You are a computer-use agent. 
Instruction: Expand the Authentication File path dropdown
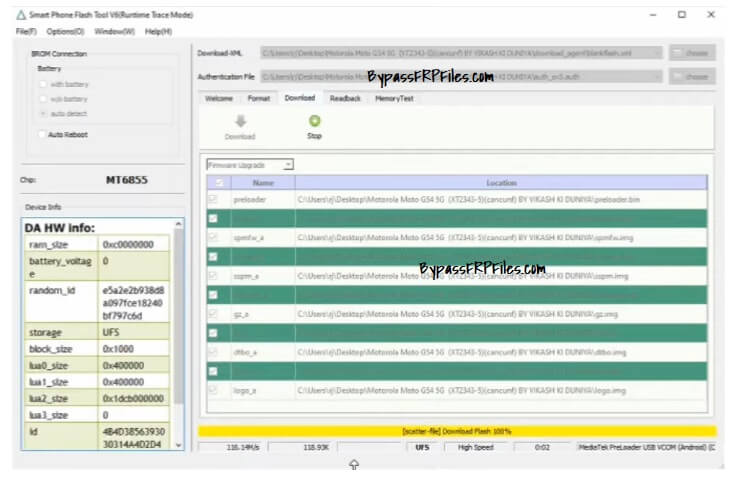tap(656, 76)
